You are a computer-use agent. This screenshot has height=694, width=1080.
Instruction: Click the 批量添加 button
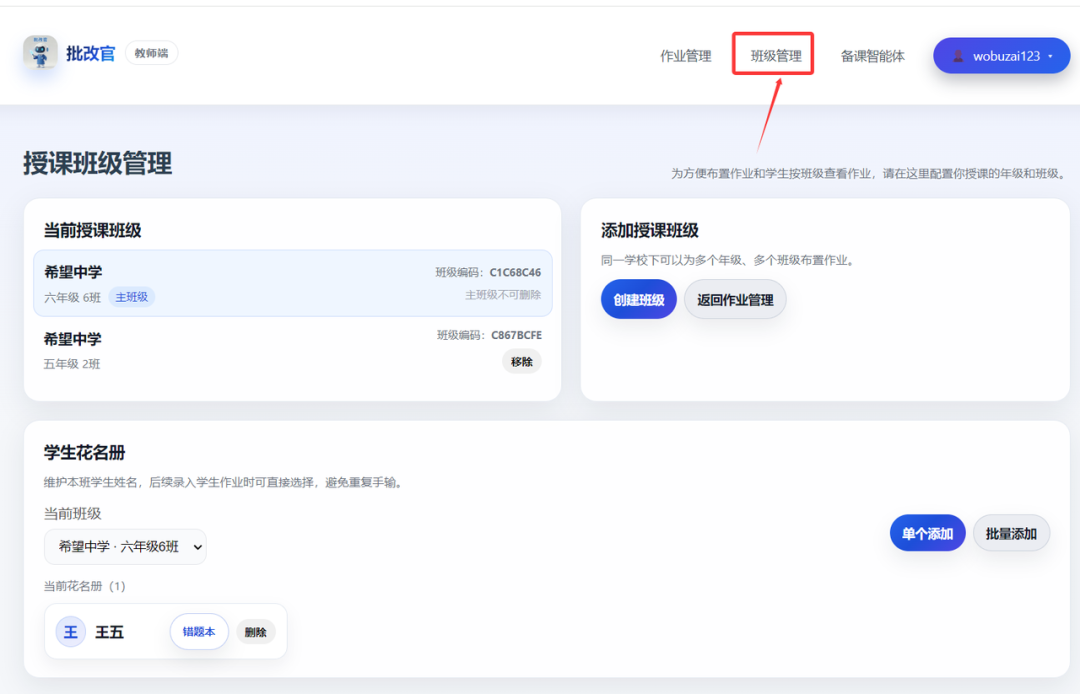[1010, 533]
